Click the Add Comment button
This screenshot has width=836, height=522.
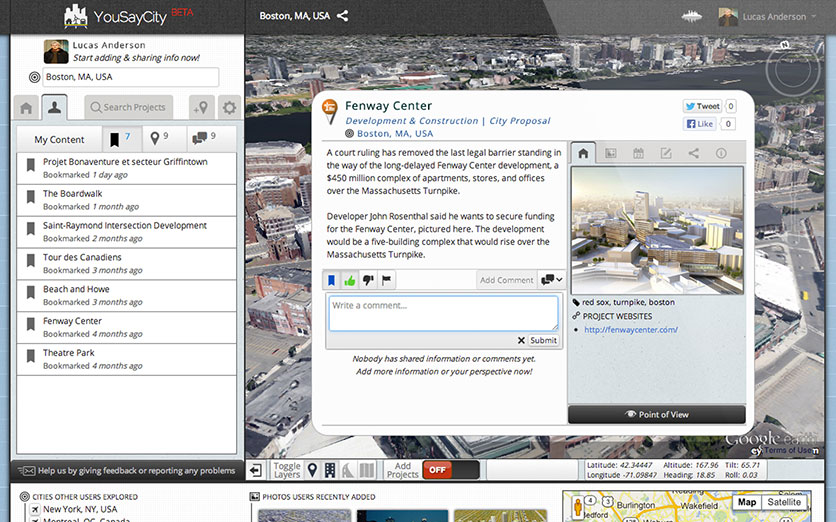click(x=507, y=280)
